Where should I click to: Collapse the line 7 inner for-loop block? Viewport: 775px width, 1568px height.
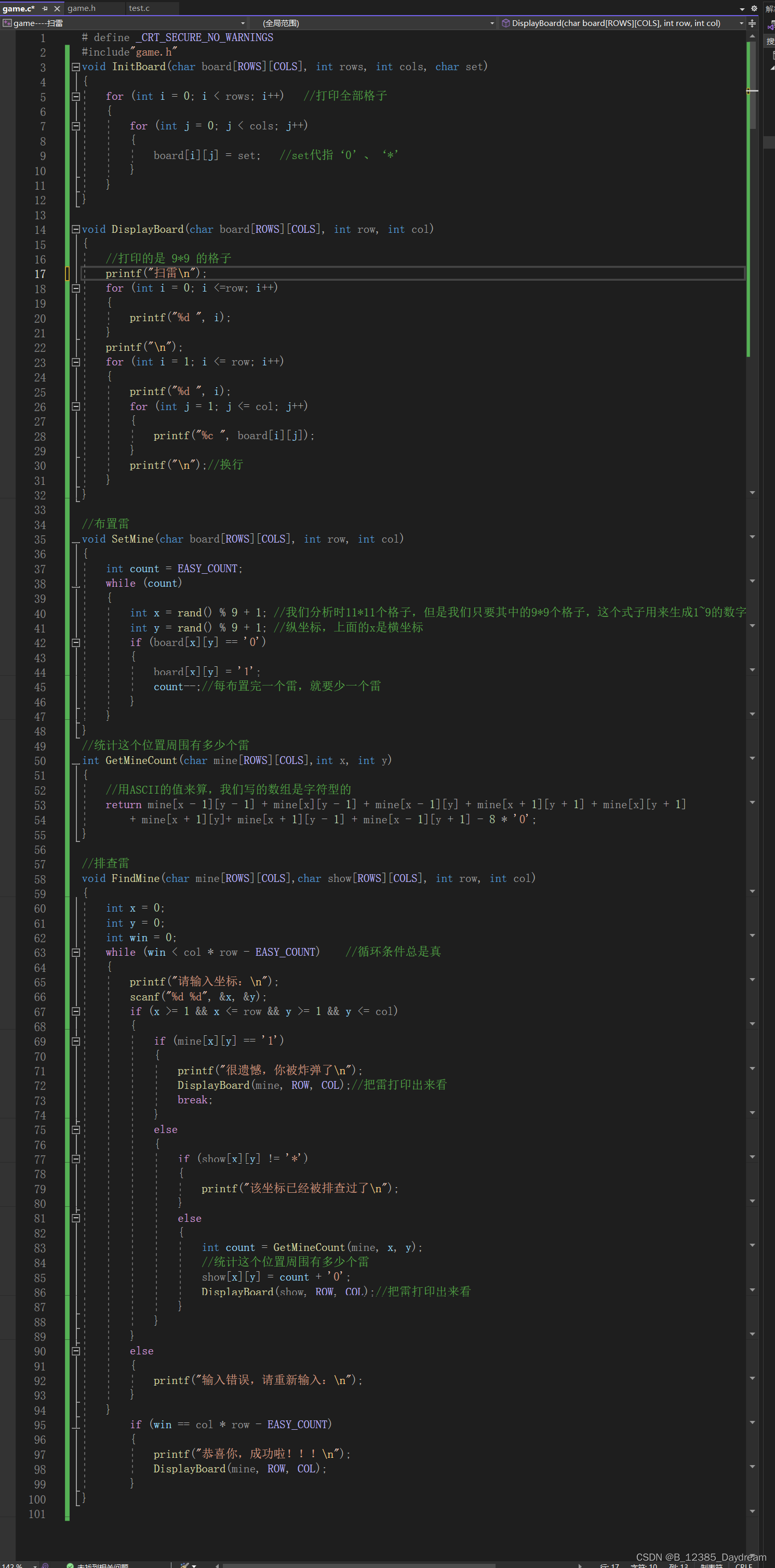(76, 126)
